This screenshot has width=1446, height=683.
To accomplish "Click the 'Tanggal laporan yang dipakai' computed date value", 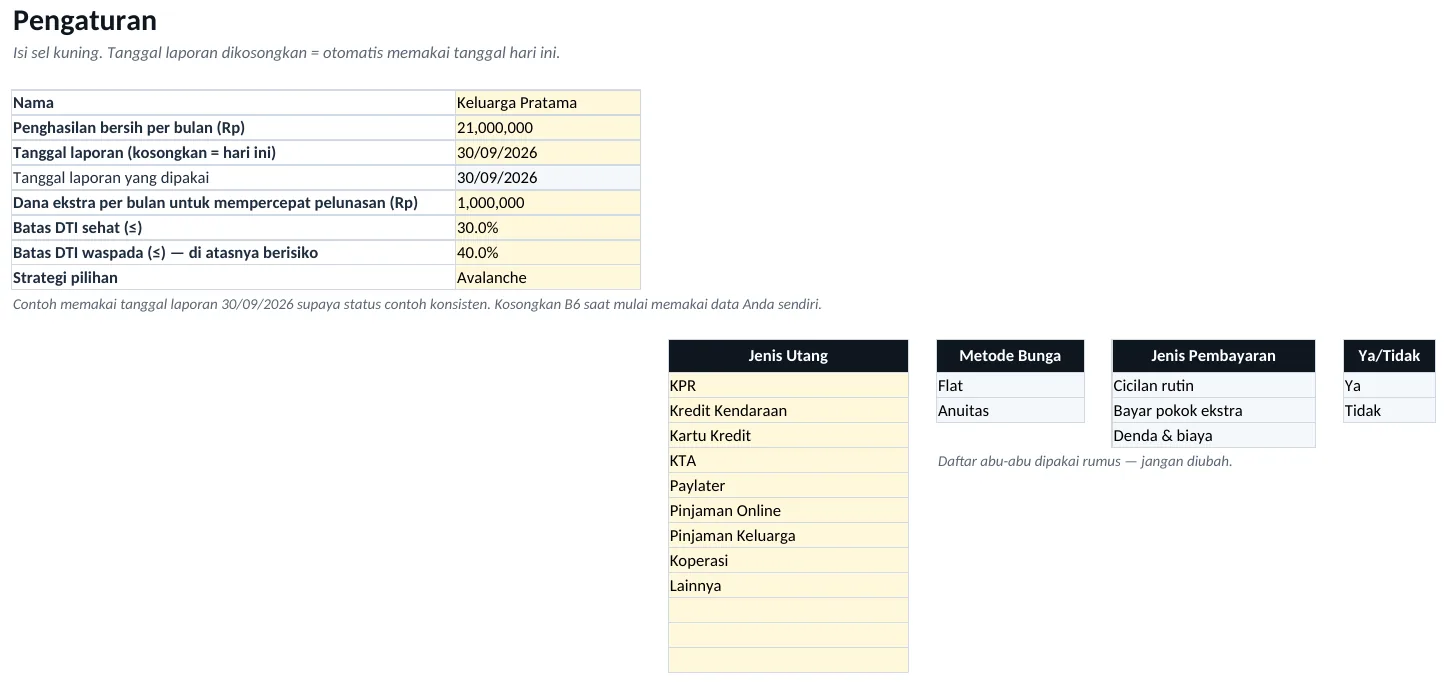I will coord(547,178).
